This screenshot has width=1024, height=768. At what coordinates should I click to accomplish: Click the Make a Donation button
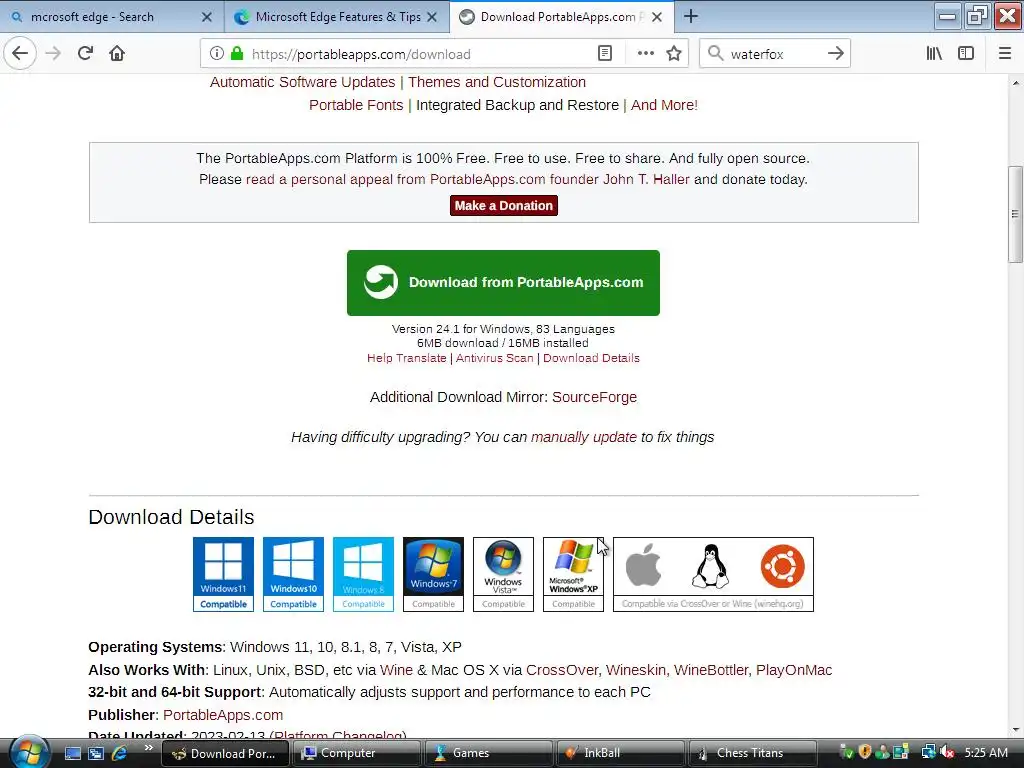pyautogui.click(x=504, y=206)
